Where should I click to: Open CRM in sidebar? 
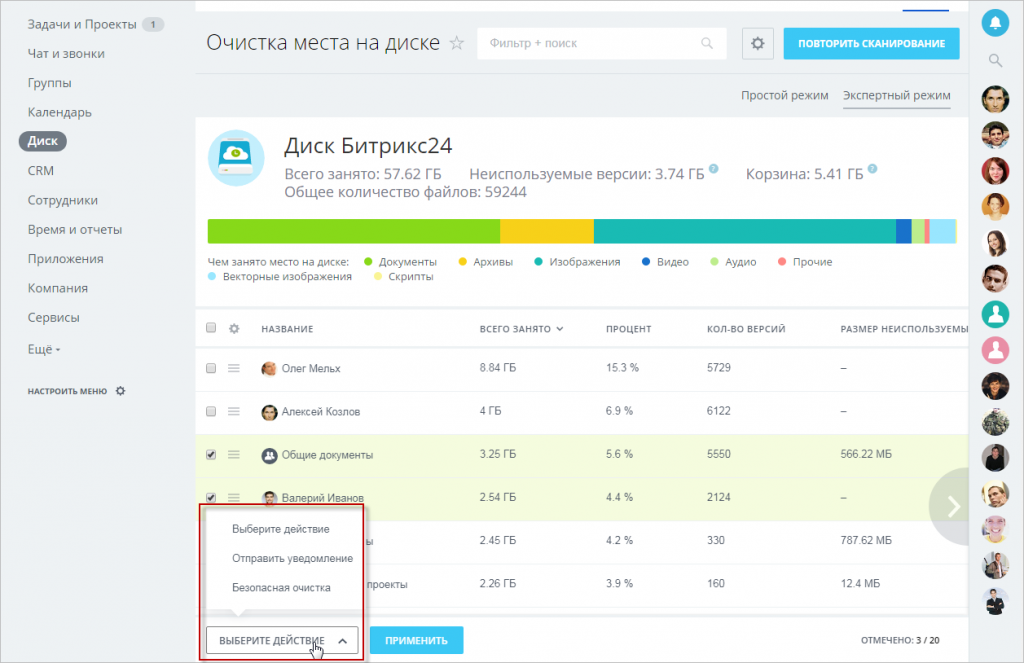(x=40, y=170)
